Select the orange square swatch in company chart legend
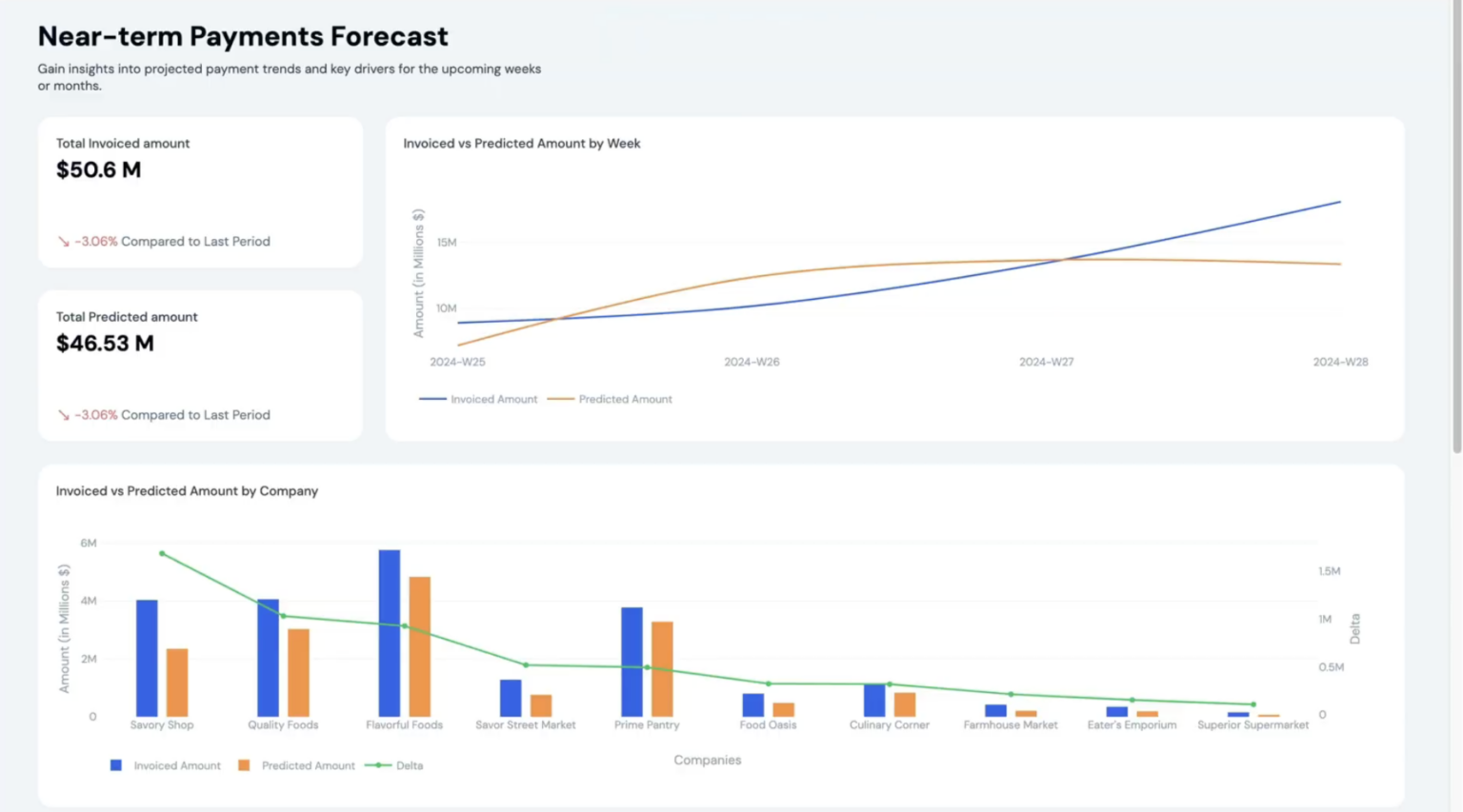 click(x=245, y=765)
